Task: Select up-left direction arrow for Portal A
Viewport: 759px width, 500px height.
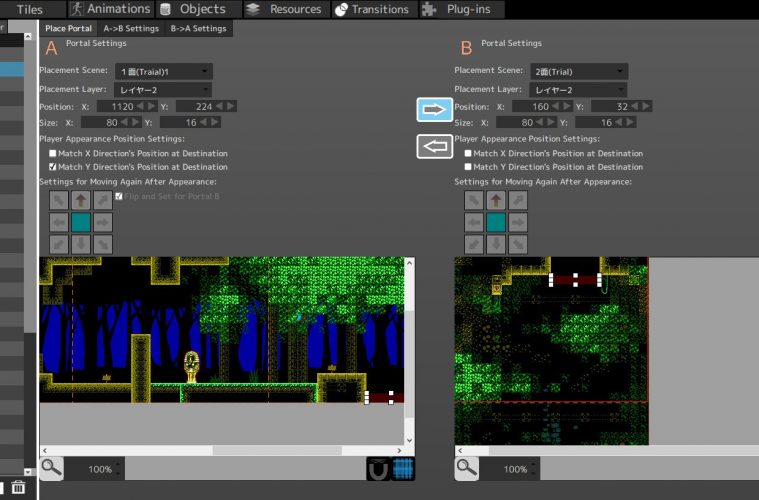Action: 59,200
